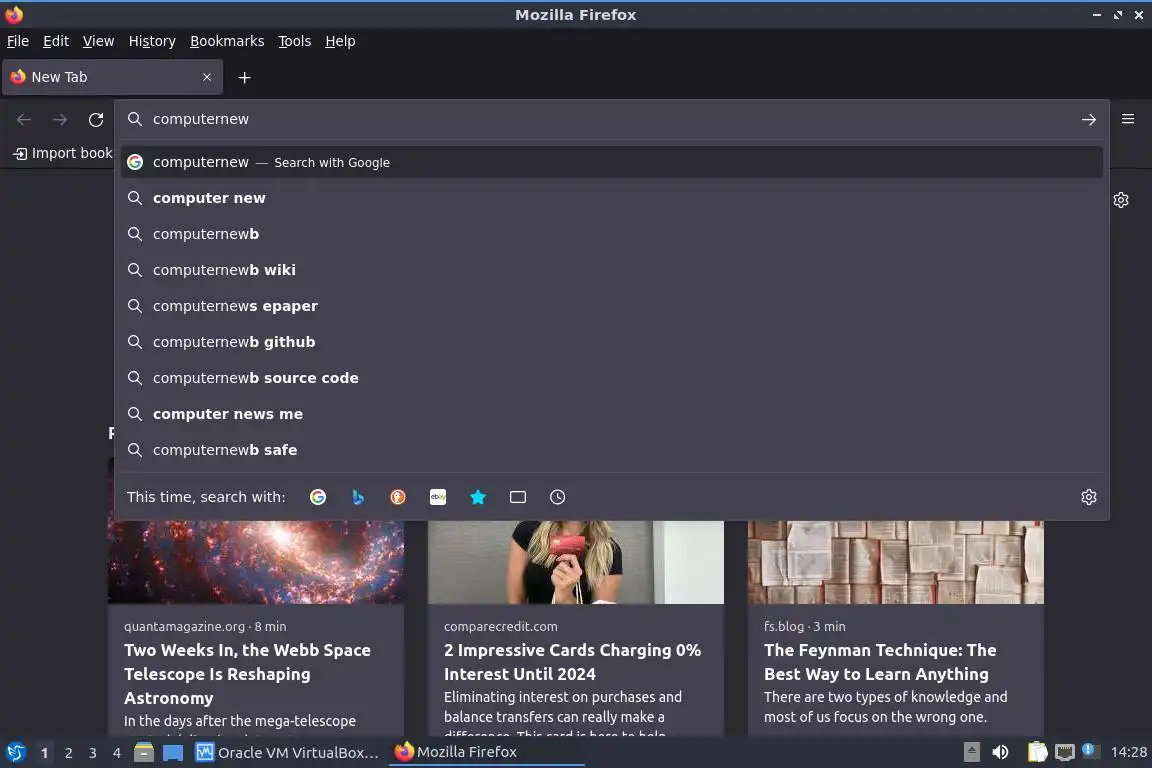Open file manager icon in taskbar
The width and height of the screenshot is (1152, 768).
144,753
